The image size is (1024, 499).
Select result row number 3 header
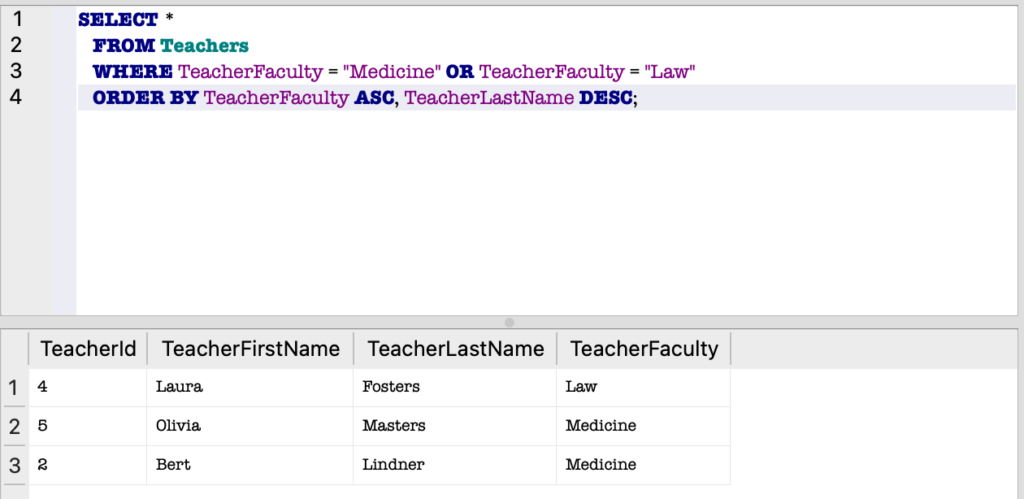[13, 465]
